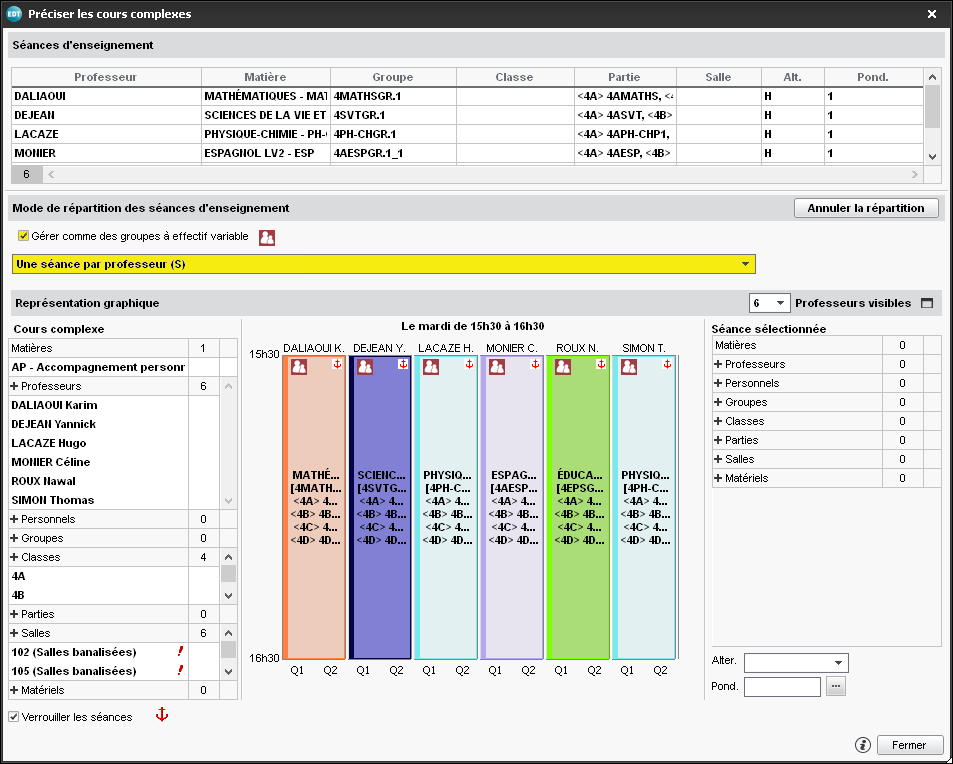Click the Annuler la répartition button
The image size is (953, 764).
click(866, 208)
